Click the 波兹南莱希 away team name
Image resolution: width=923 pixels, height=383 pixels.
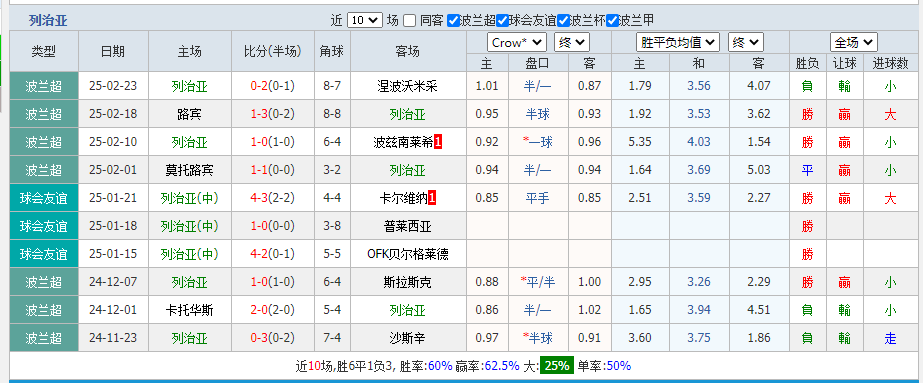403,142
